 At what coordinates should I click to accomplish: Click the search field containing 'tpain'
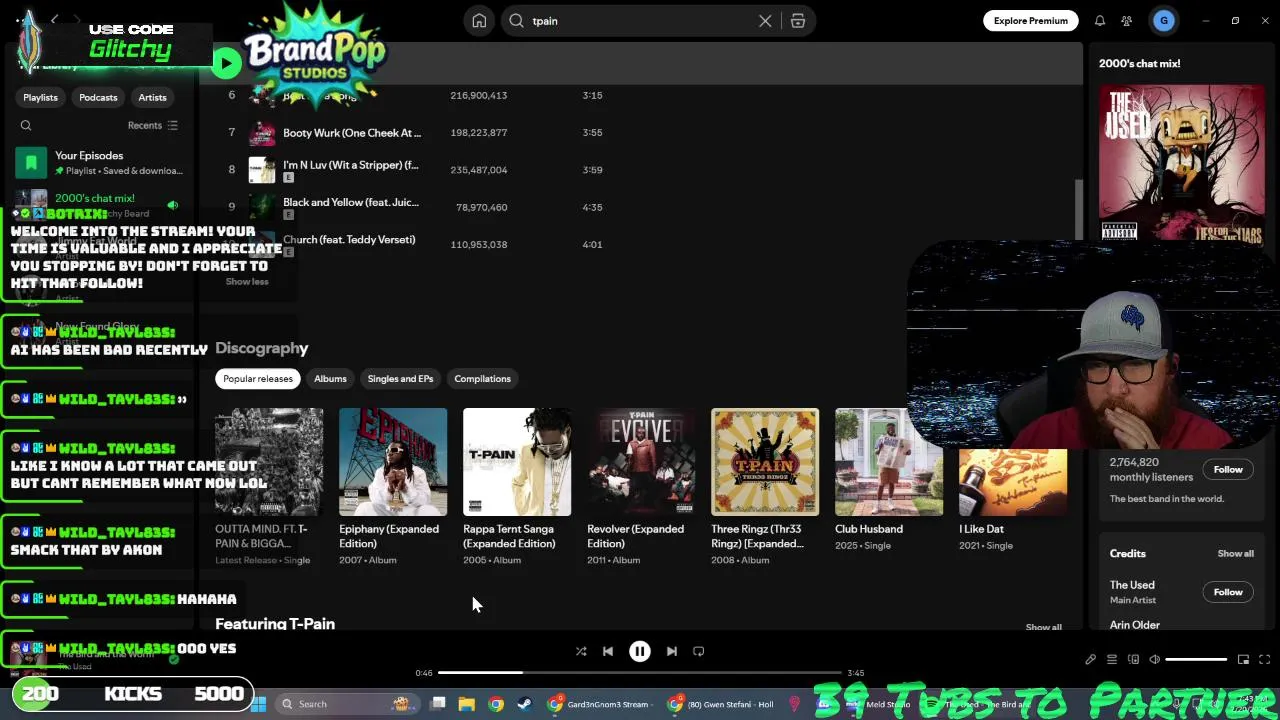tap(641, 21)
